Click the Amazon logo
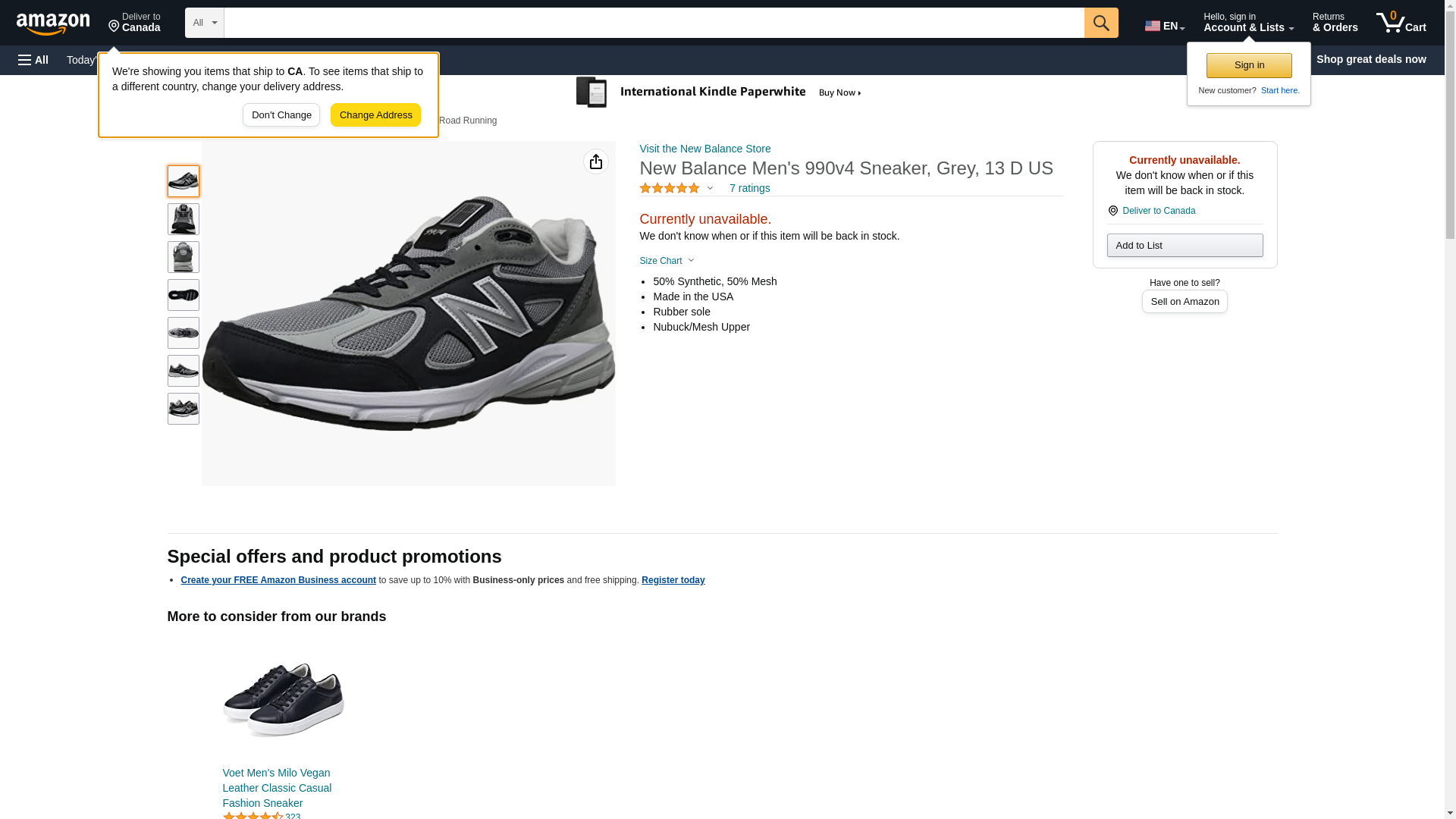Image resolution: width=1456 pixels, height=819 pixels. click(53, 24)
